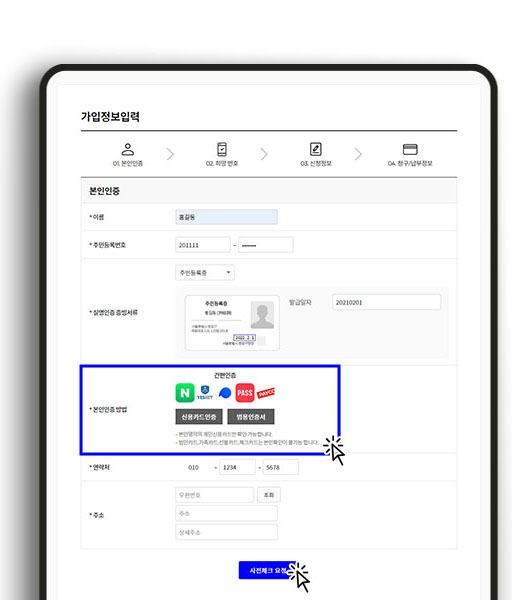The width and height of the screenshot is (512, 600).
Task: Click the step 04 billing card icon
Action: 410,149
